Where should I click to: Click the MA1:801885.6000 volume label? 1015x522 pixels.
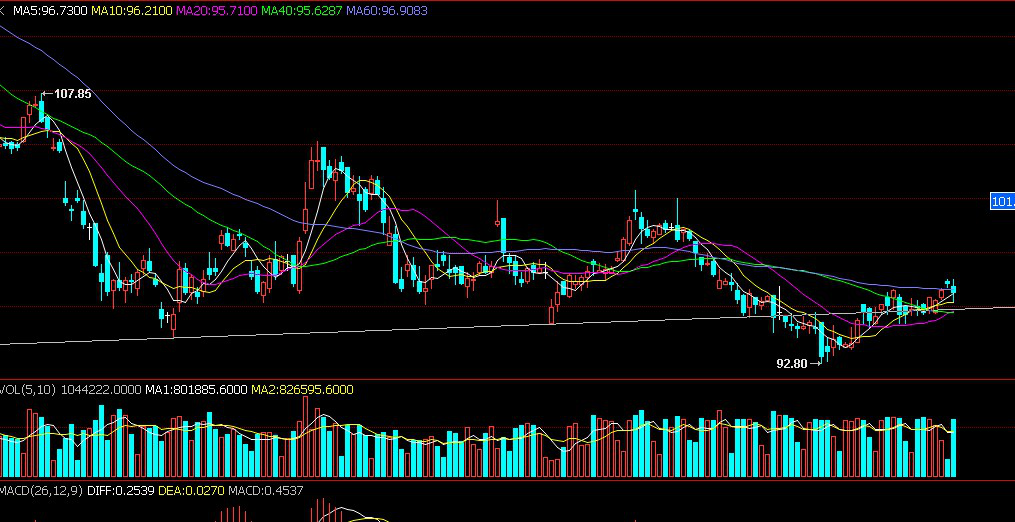[196, 389]
